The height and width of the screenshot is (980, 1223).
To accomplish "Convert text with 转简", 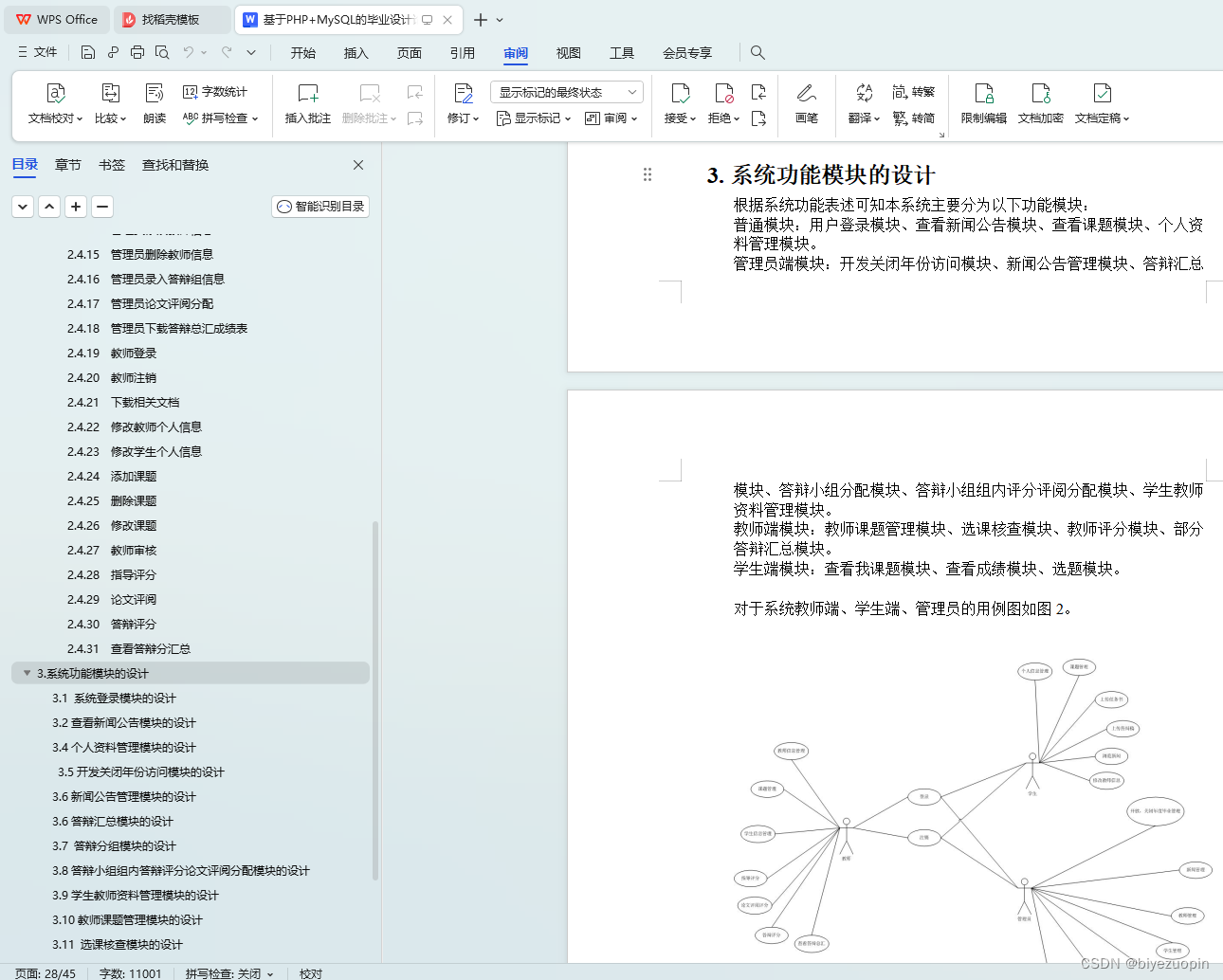I will (914, 118).
